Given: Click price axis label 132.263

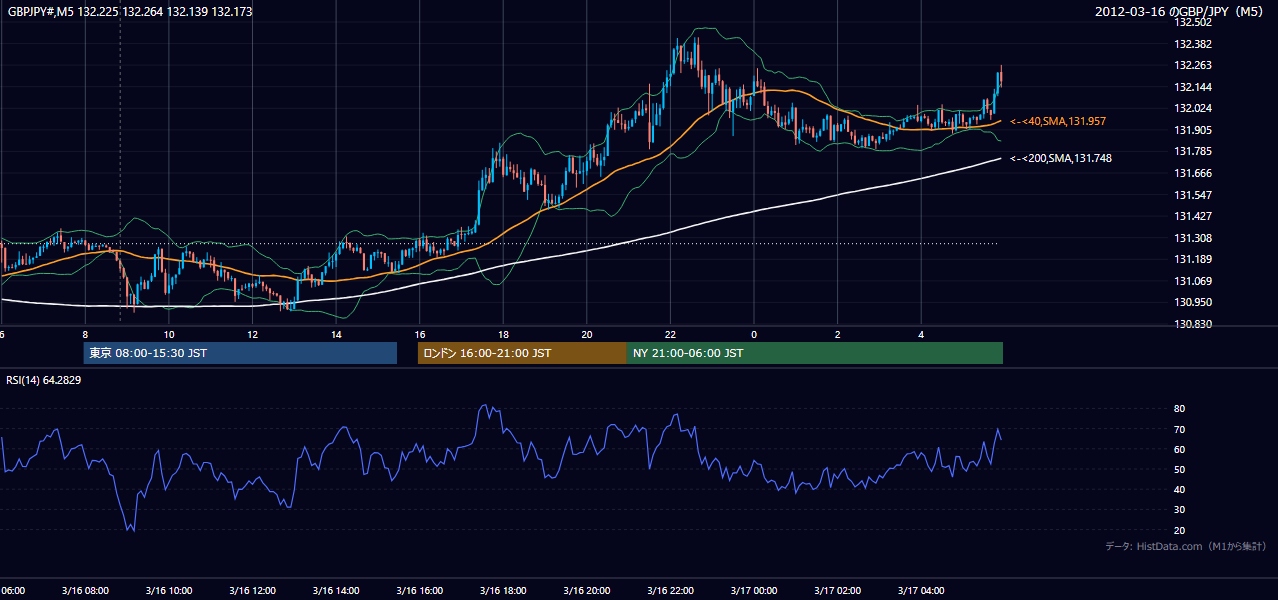Looking at the screenshot, I should click(x=1192, y=66).
